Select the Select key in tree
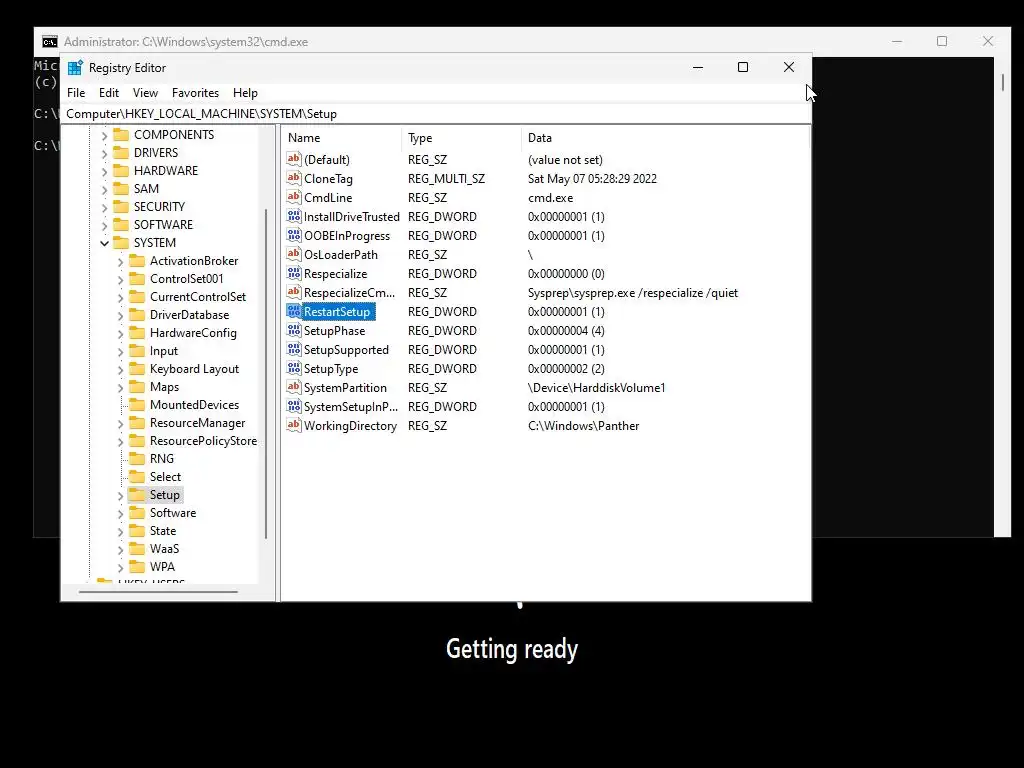The width and height of the screenshot is (1024, 768). [x=165, y=477]
